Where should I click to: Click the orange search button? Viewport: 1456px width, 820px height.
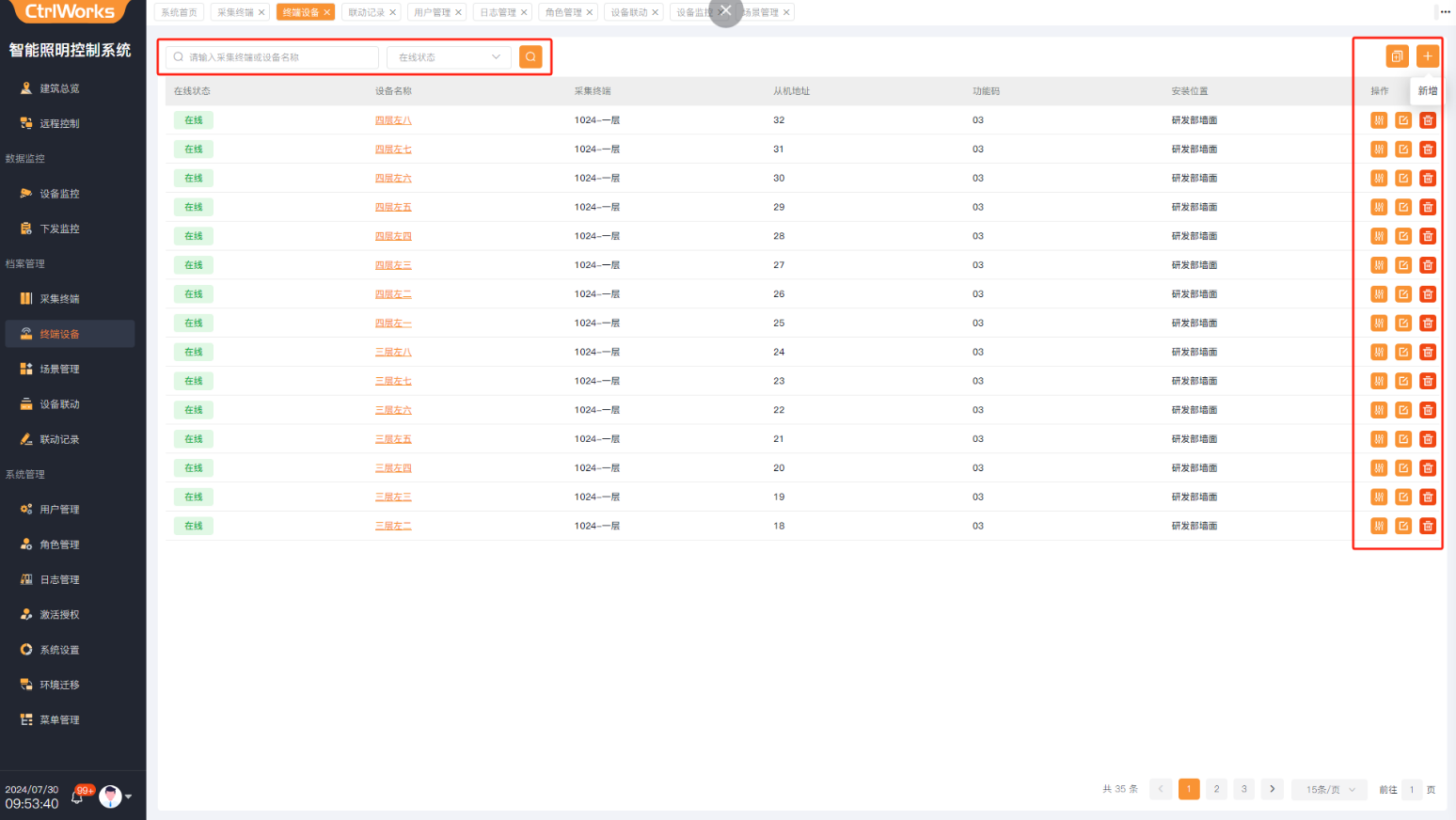pos(530,57)
